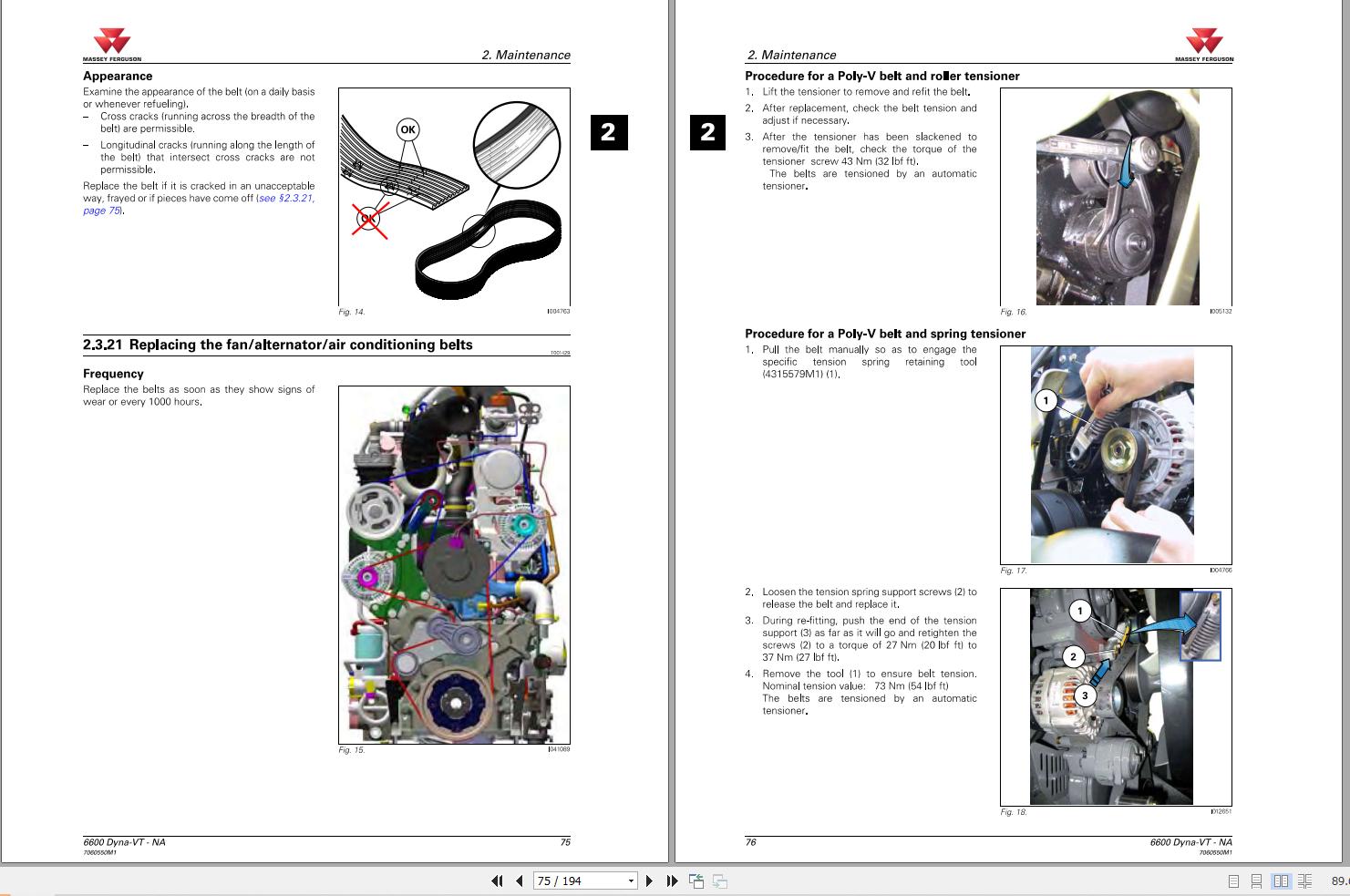Click the next view navigation icon
The image size is (1350, 896).
pyautogui.click(x=720, y=881)
